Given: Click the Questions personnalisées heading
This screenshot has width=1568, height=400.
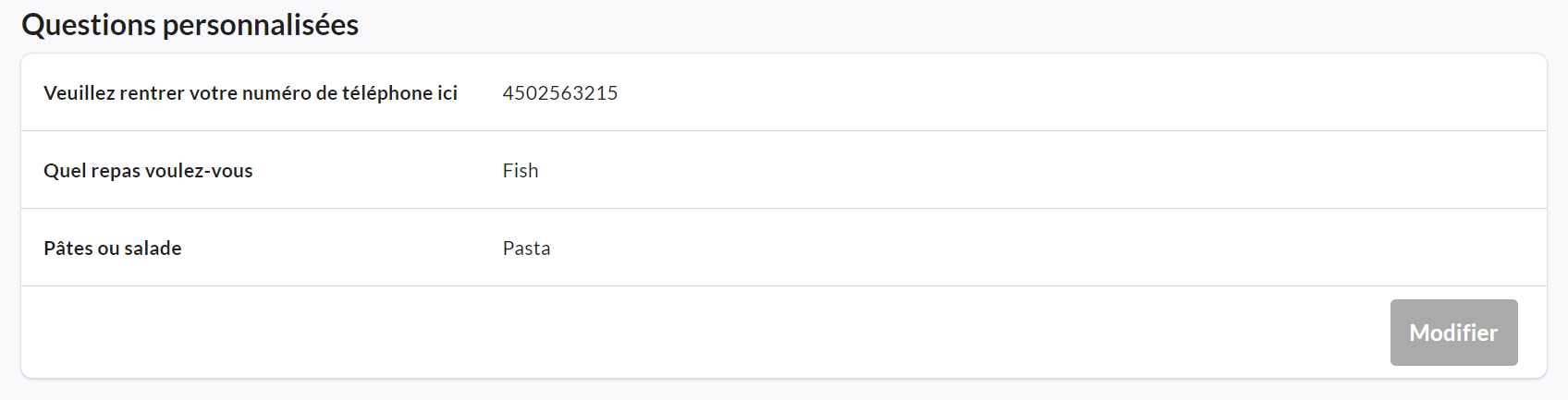Looking at the screenshot, I should point(190,25).
